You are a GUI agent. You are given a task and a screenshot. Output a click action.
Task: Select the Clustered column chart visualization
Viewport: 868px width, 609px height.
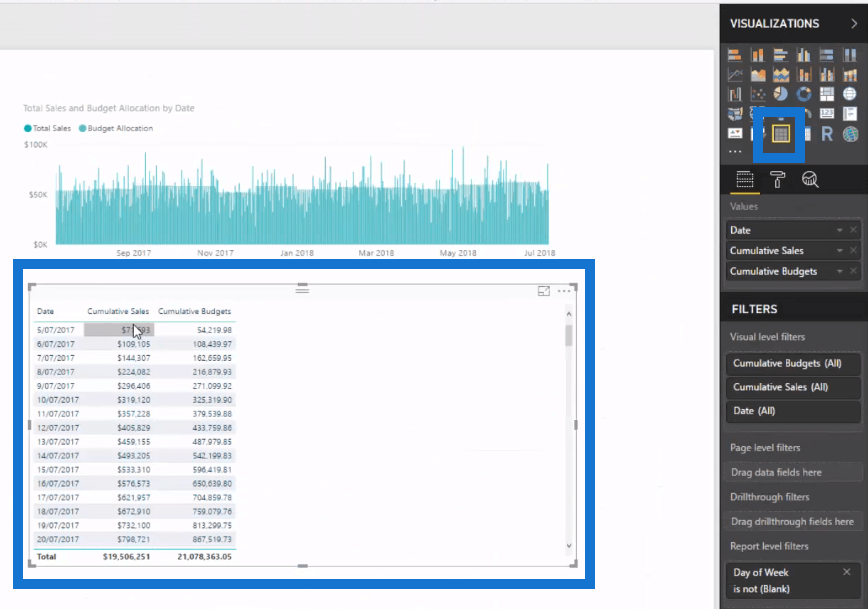coord(804,55)
